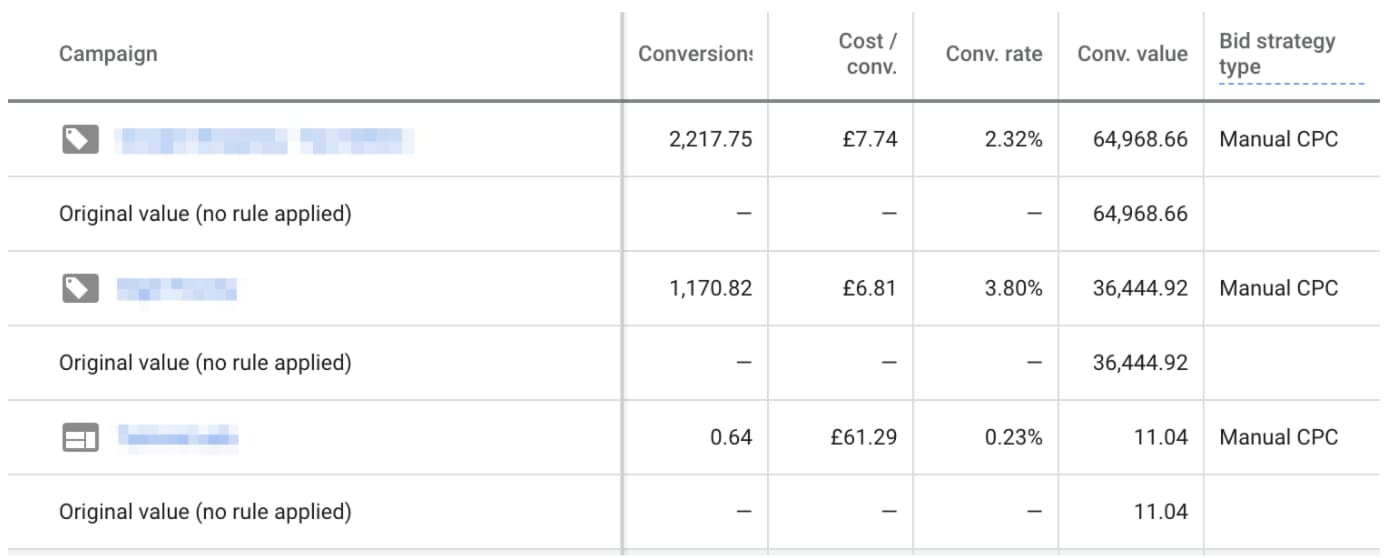This screenshot has width=1392, height=558.
Task: Open the blurred campaign name with 3.80% conv. rate
Action: click(x=177, y=289)
